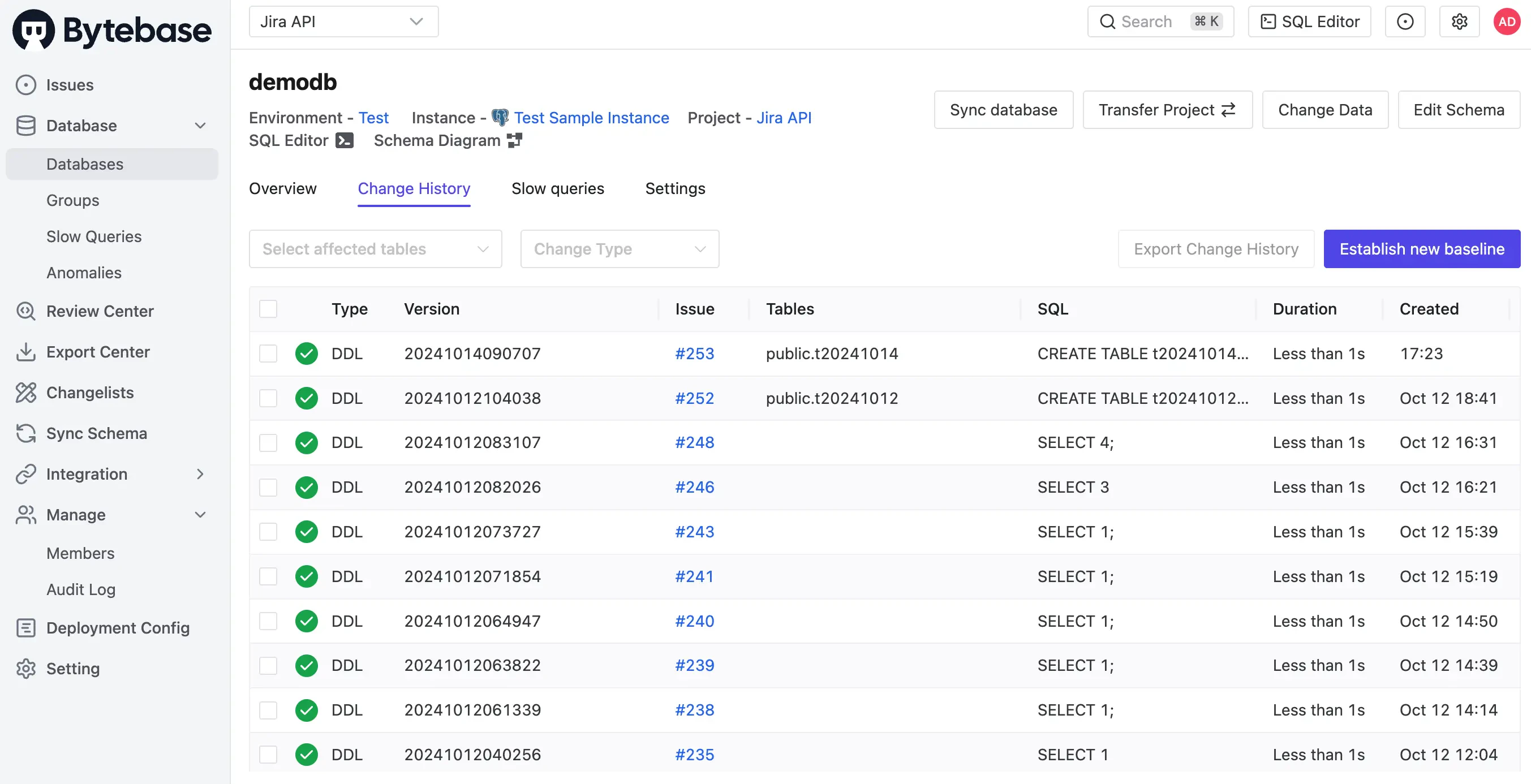Go to Export Center in sidebar
The image size is (1531, 784).
click(x=97, y=352)
